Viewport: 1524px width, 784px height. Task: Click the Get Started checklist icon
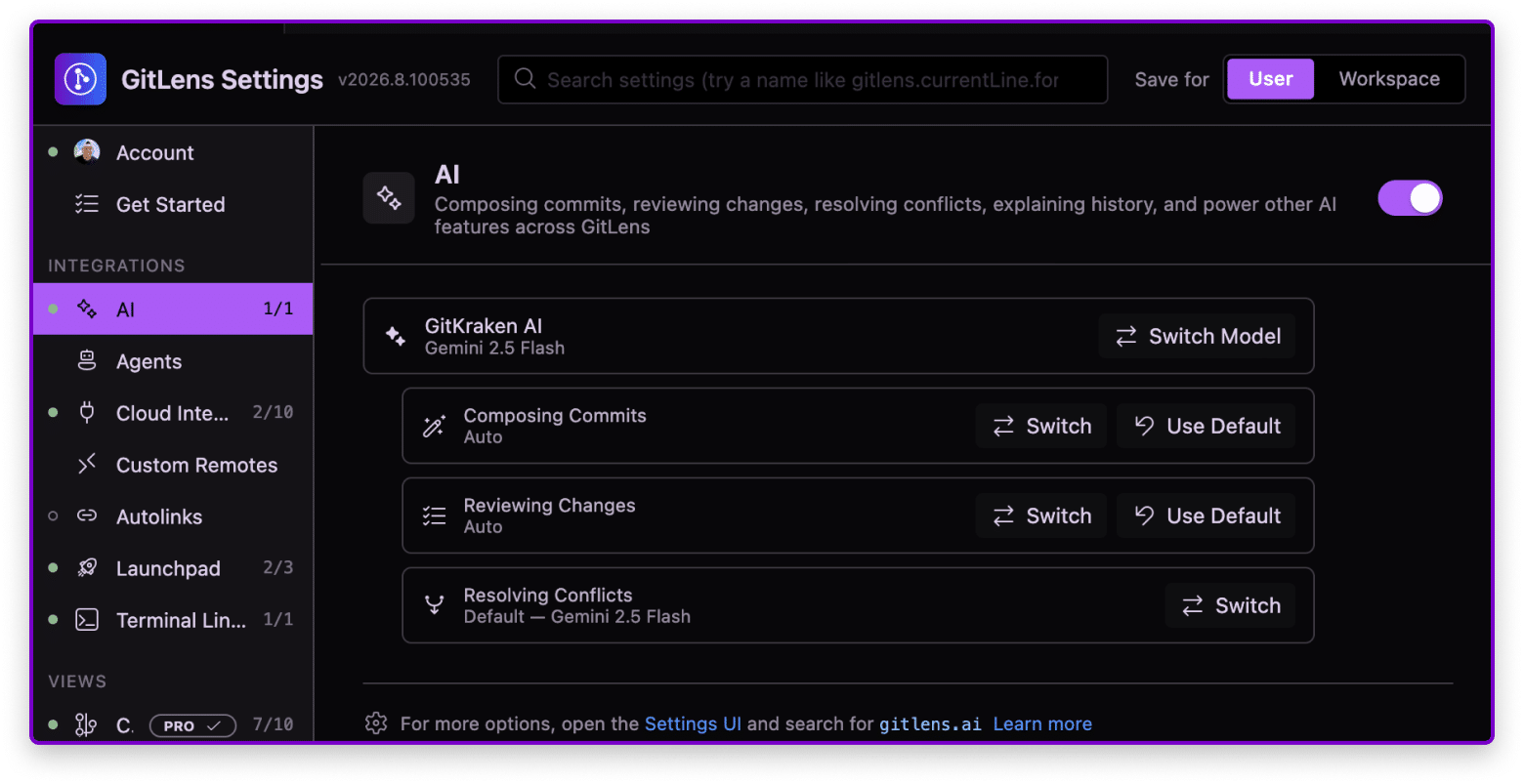click(87, 204)
